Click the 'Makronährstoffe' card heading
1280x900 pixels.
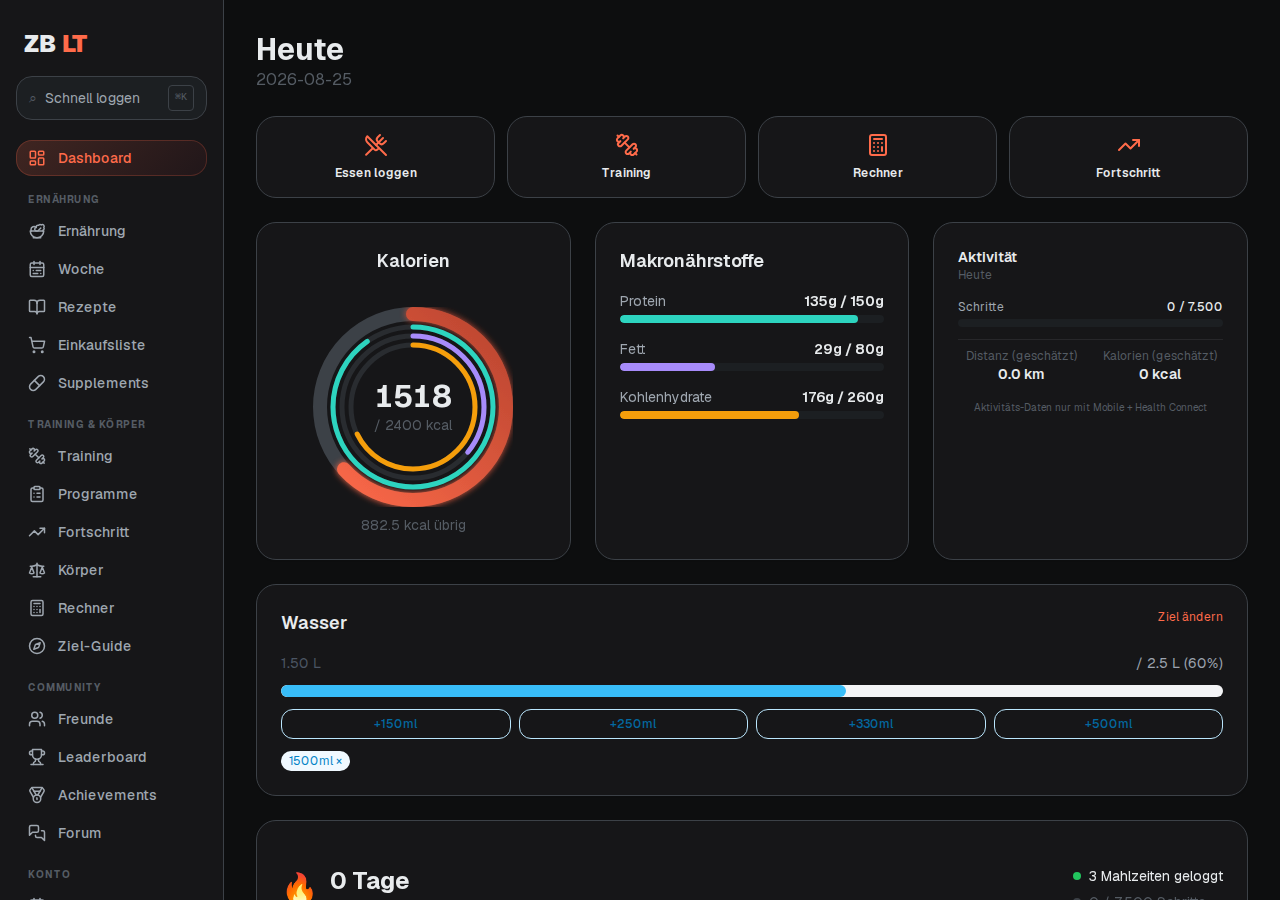[692, 261]
